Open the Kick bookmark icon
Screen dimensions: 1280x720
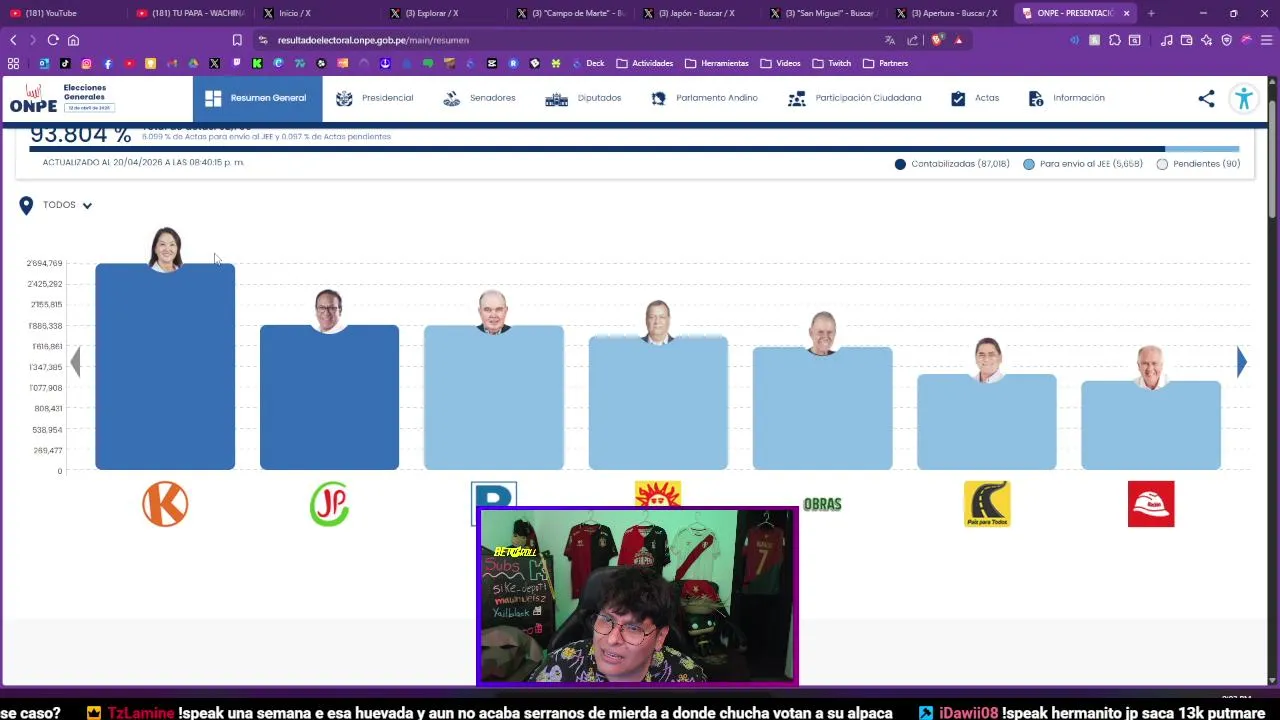point(257,63)
